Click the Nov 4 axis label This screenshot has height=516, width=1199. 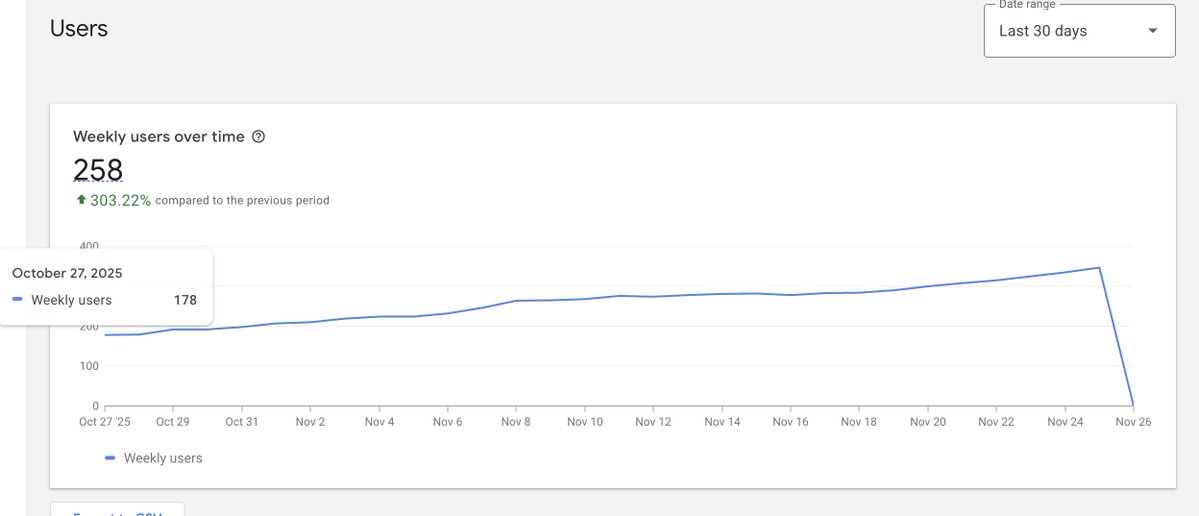click(x=379, y=421)
